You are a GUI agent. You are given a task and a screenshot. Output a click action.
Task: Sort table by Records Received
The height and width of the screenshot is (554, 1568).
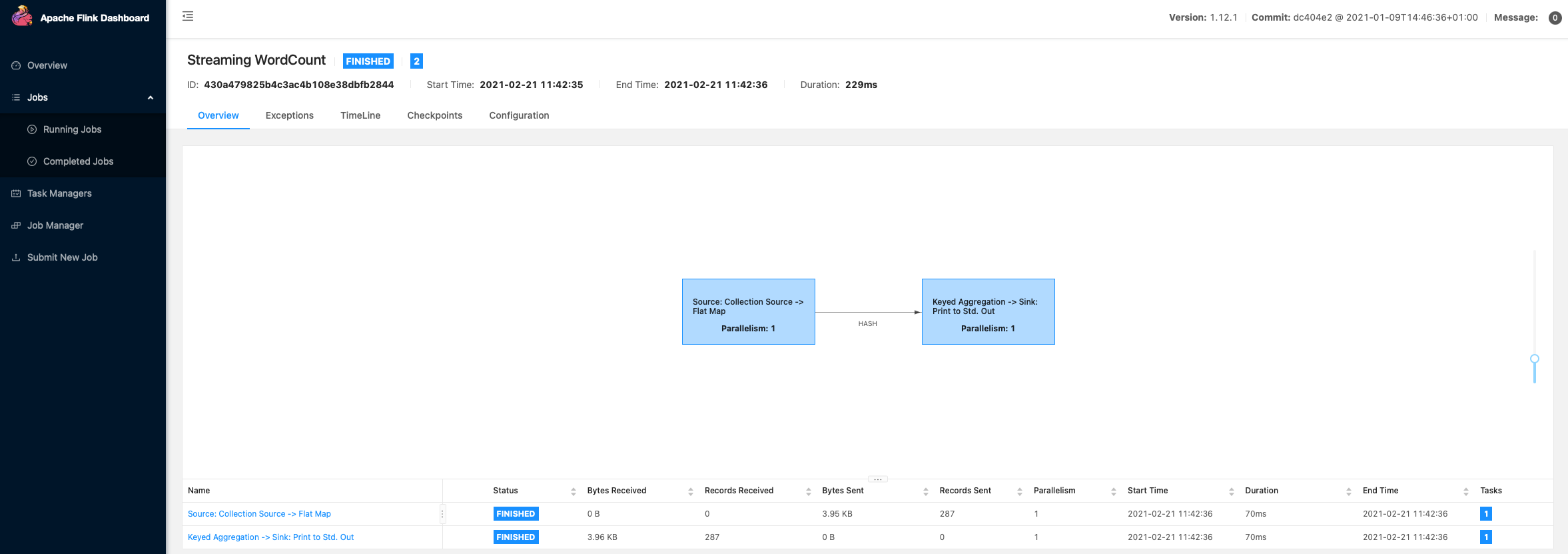pos(808,491)
